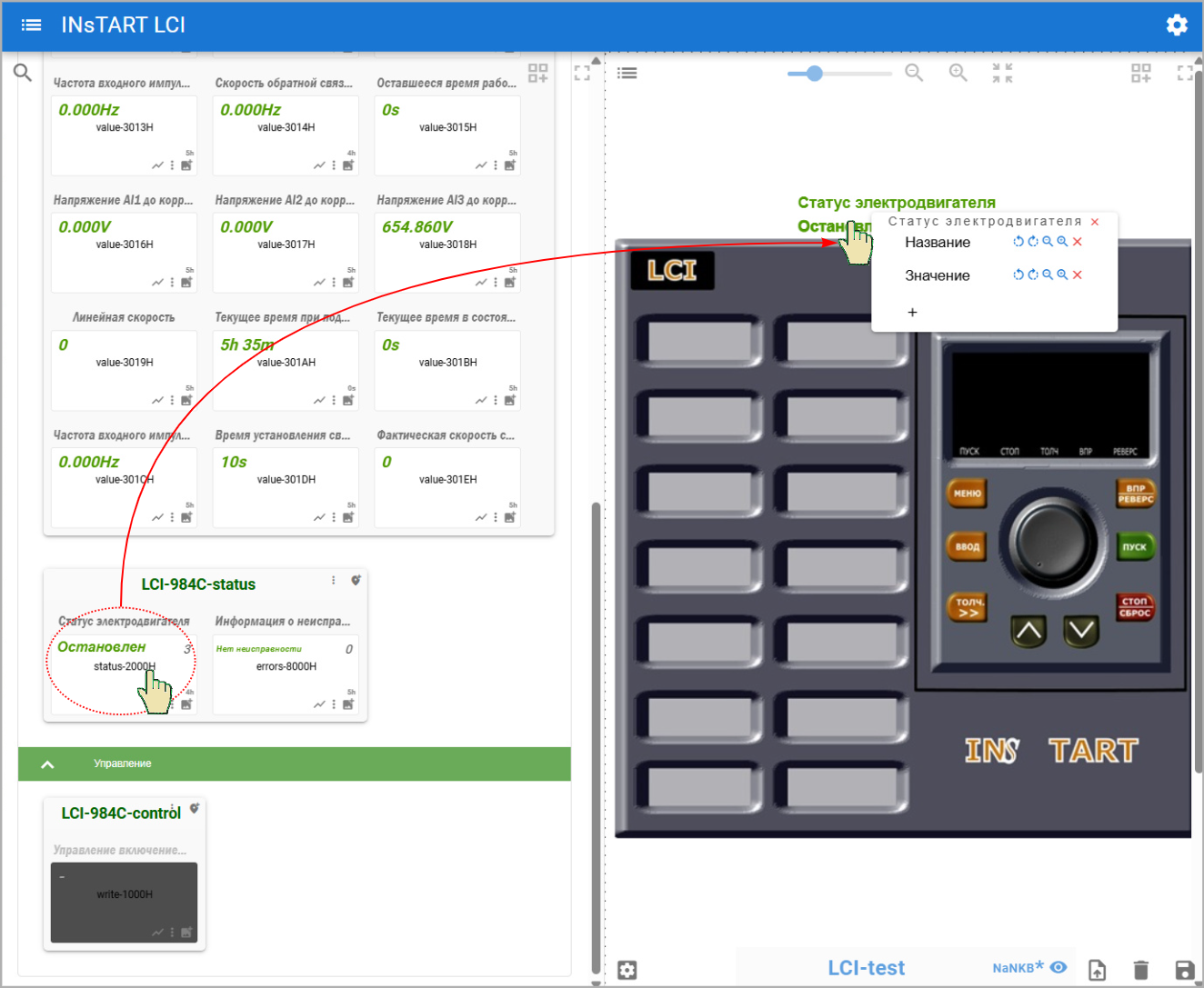Open the value-3016H options menu

[x=172, y=283]
